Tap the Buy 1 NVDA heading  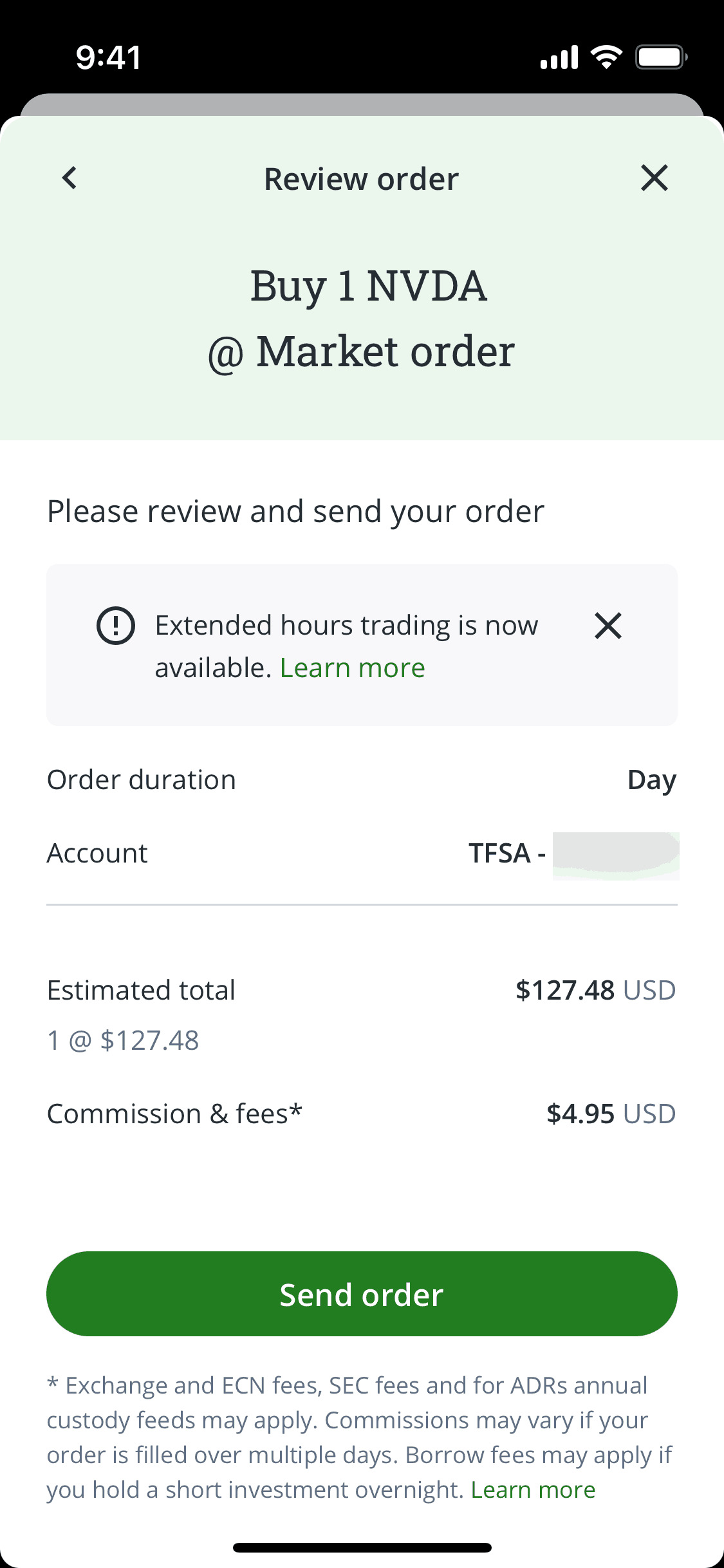[x=368, y=286]
